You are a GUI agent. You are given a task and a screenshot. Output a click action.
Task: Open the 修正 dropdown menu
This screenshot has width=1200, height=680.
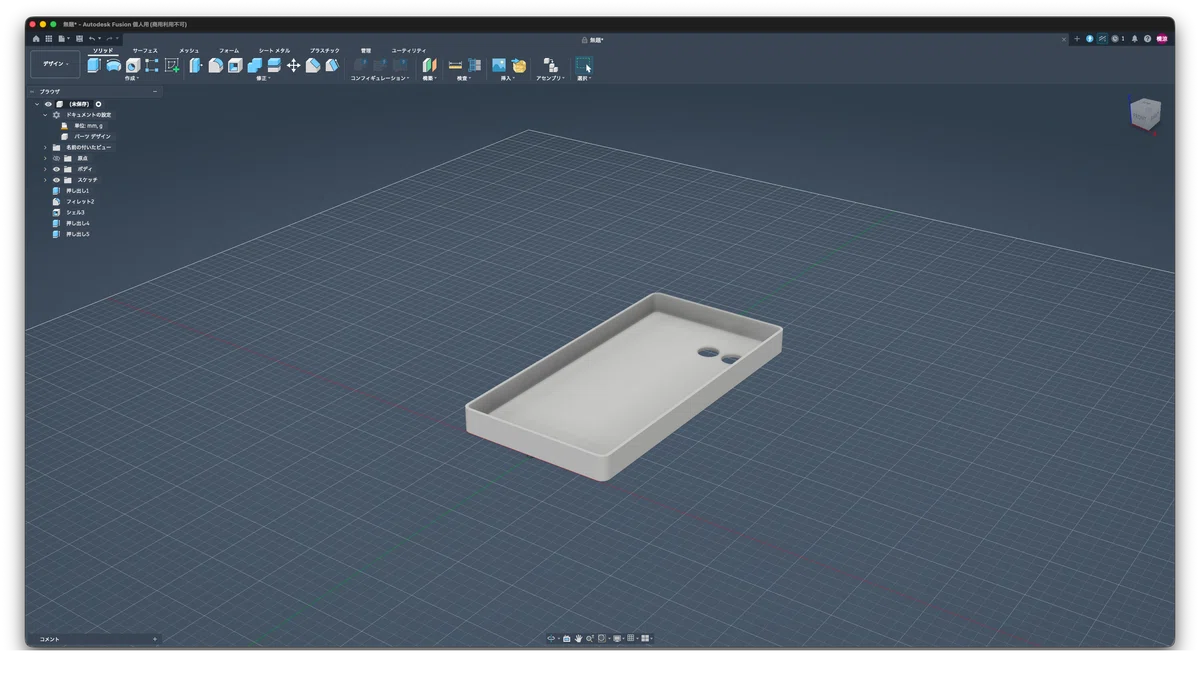coord(262,78)
